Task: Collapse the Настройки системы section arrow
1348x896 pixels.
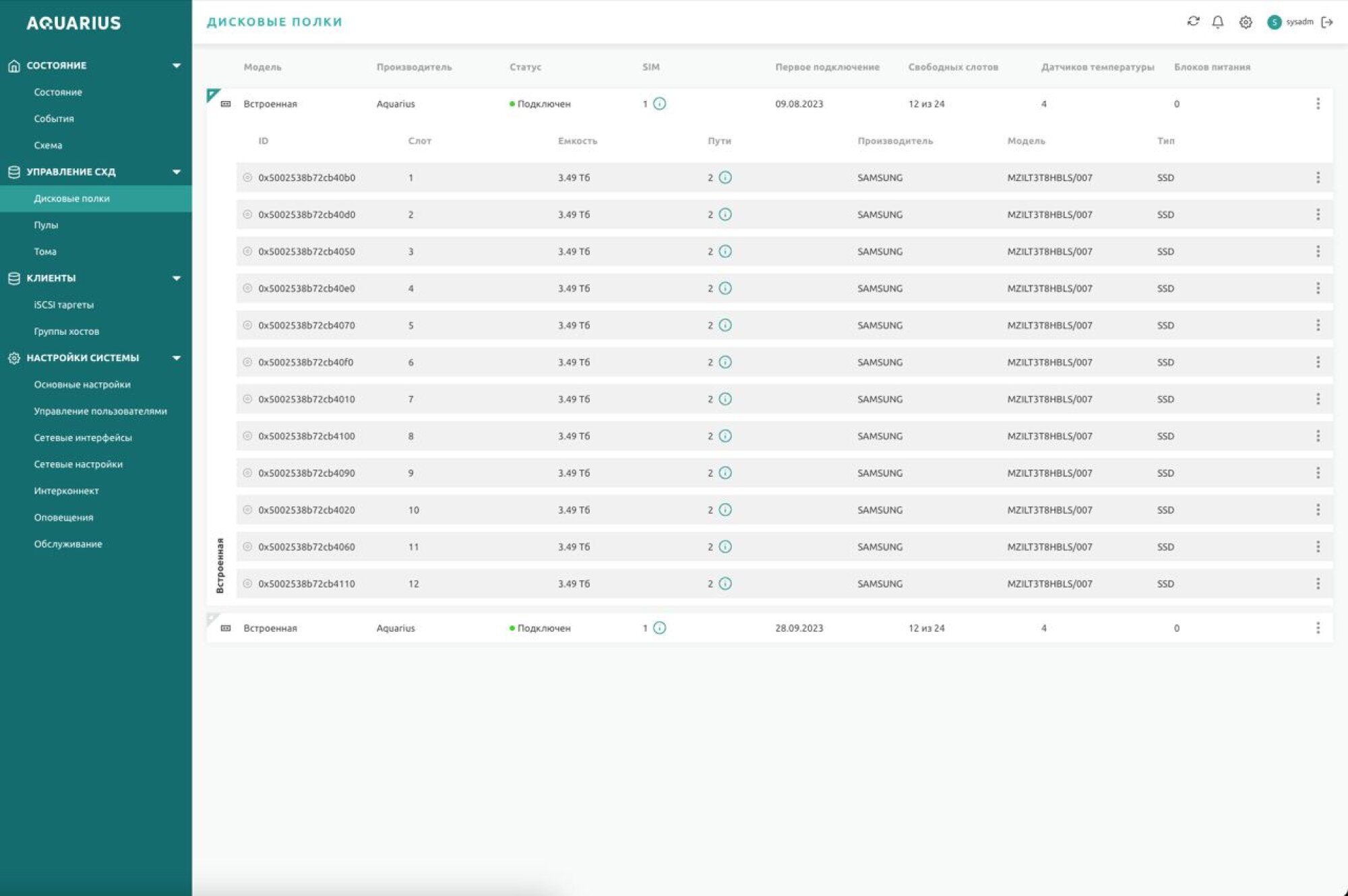Action: tap(177, 358)
